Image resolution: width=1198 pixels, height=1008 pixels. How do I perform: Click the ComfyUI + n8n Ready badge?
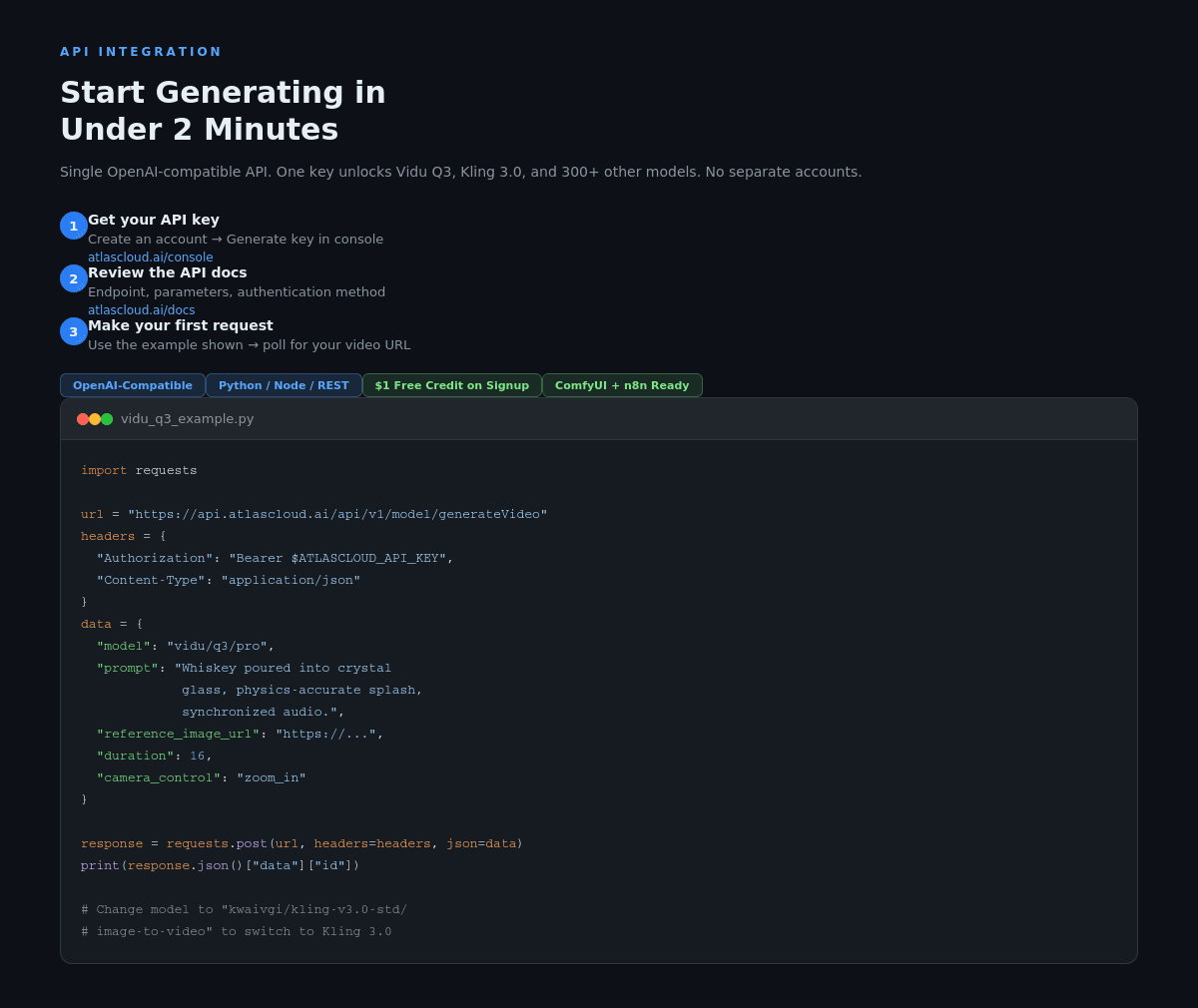pos(622,385)
